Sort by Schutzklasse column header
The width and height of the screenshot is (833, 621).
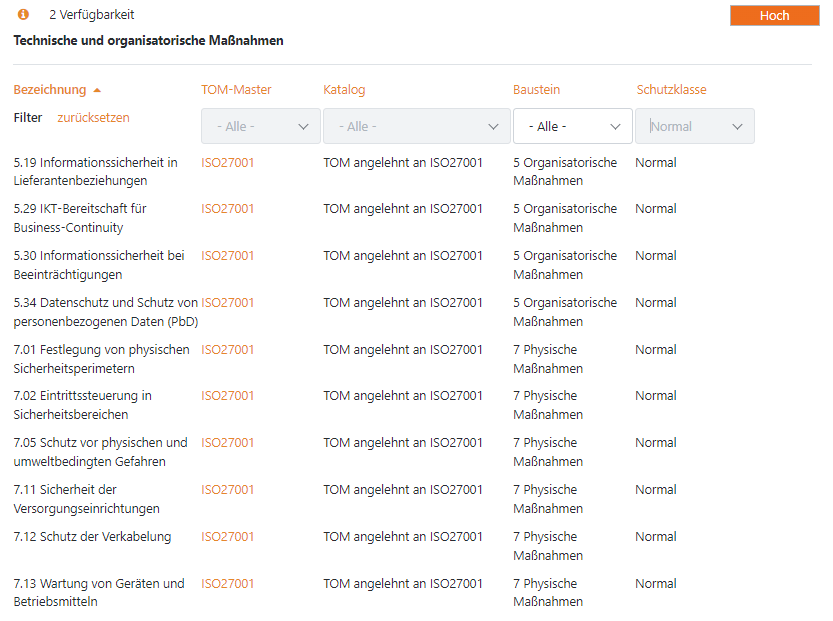click(x=671, y=90)
